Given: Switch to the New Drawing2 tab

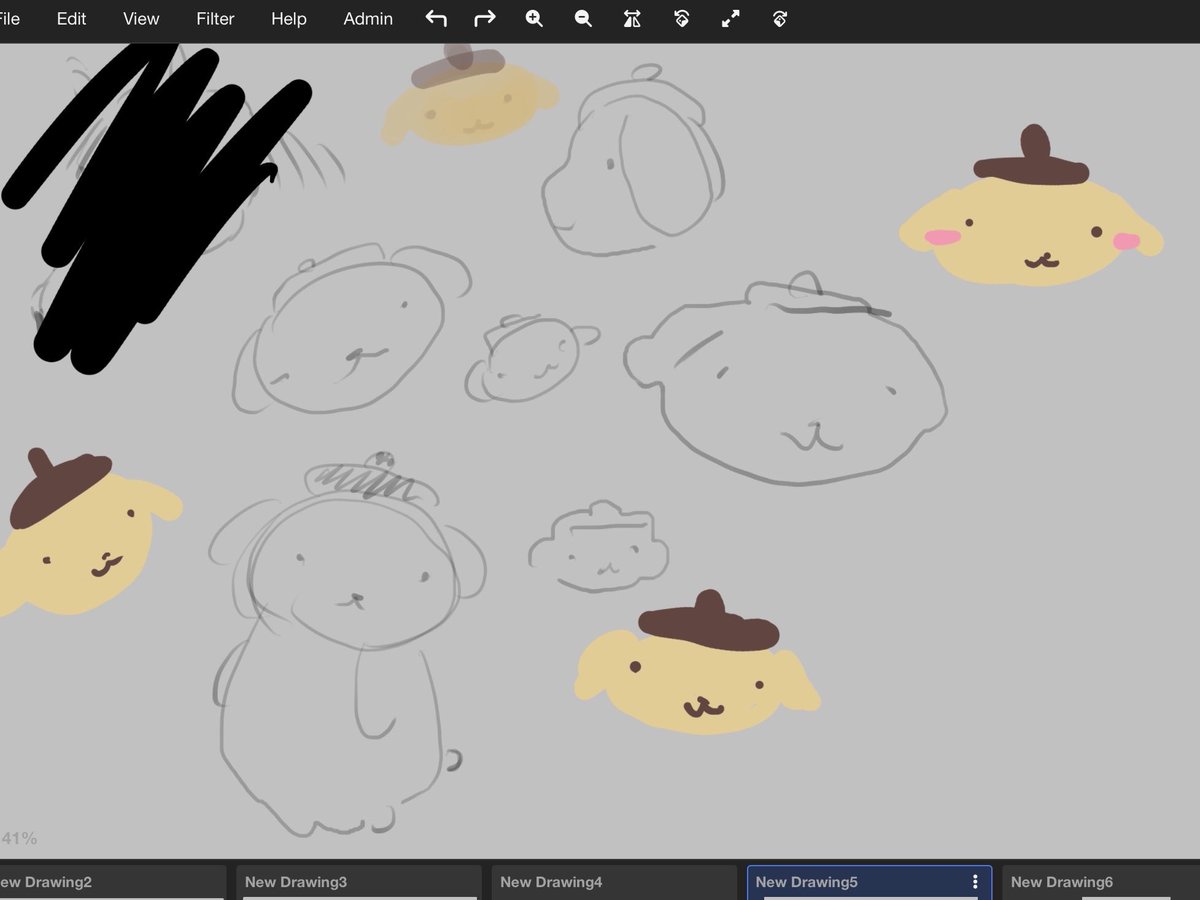Looking at the screenshot, I should (111, 882).
